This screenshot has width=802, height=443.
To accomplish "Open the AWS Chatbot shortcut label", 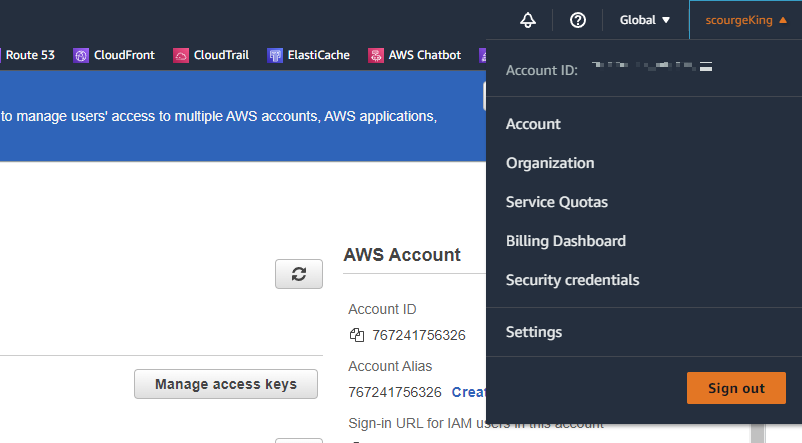I will [x=425, y=55].
